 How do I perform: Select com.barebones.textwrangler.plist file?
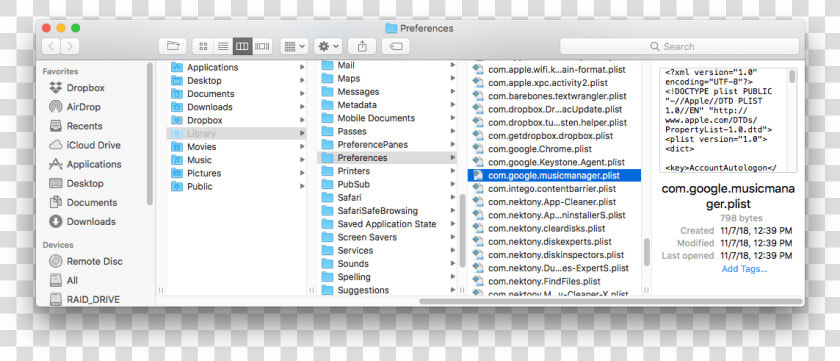point(554,96)
